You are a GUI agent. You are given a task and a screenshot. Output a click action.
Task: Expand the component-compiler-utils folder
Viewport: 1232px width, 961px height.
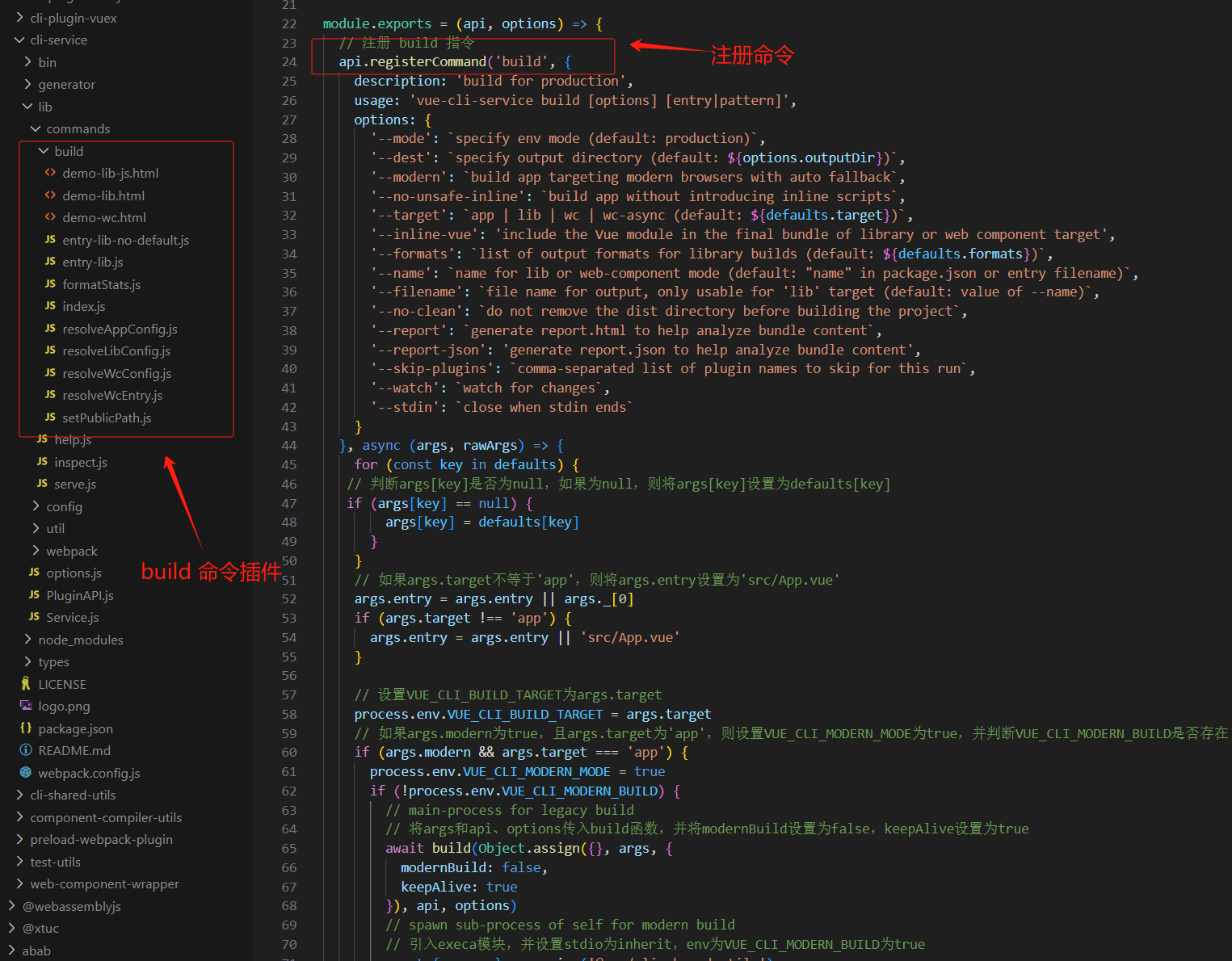(19, 817)
